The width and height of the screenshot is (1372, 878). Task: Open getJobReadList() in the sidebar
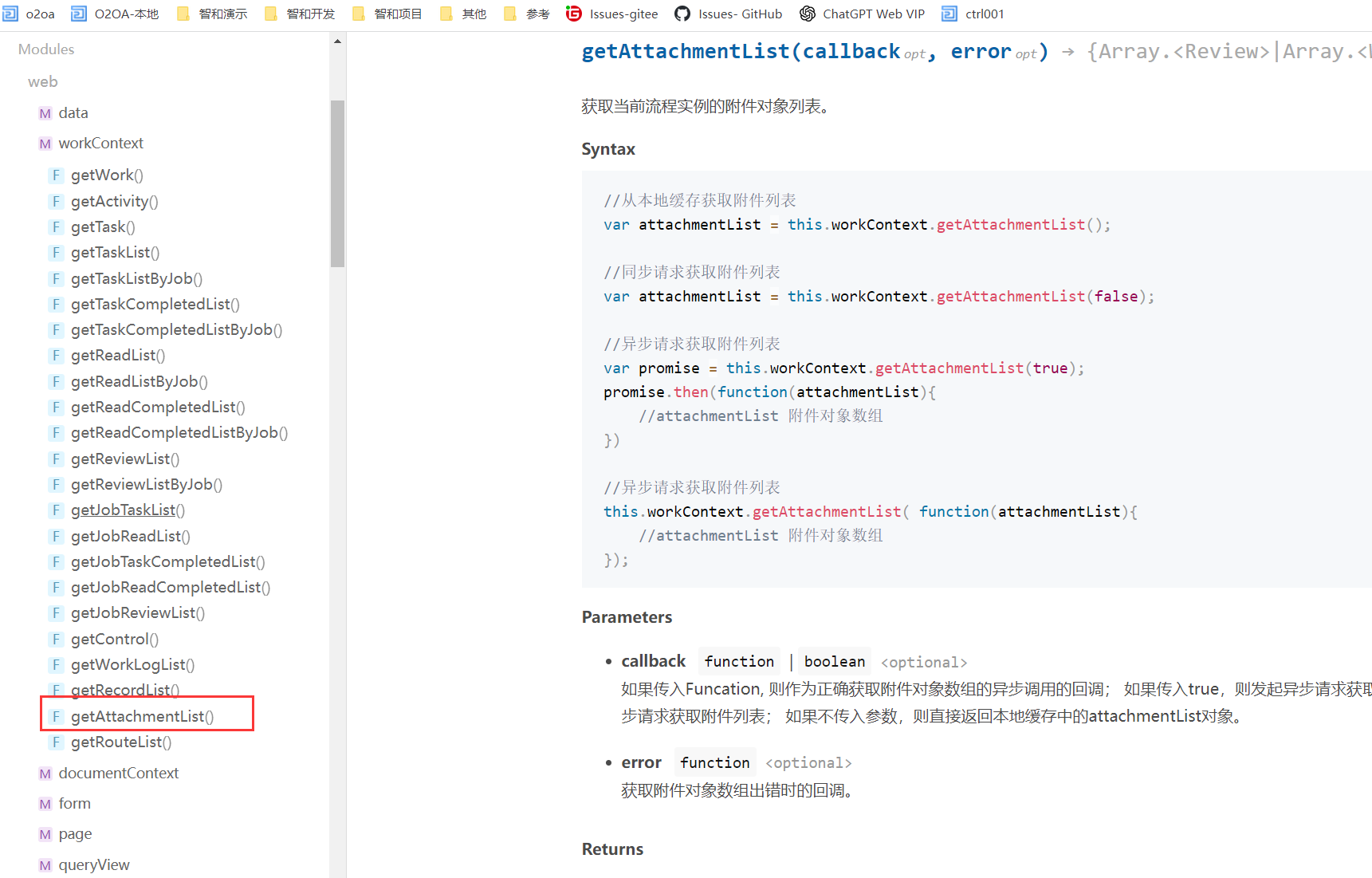click(x=131, y=537)
